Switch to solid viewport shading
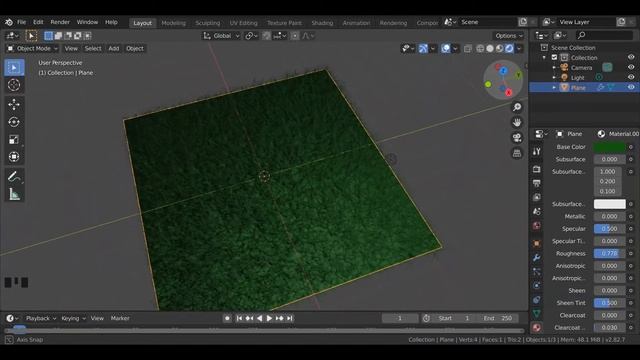Screen dimensions: 640x360 pyautogui.click(x=490, y=49)
